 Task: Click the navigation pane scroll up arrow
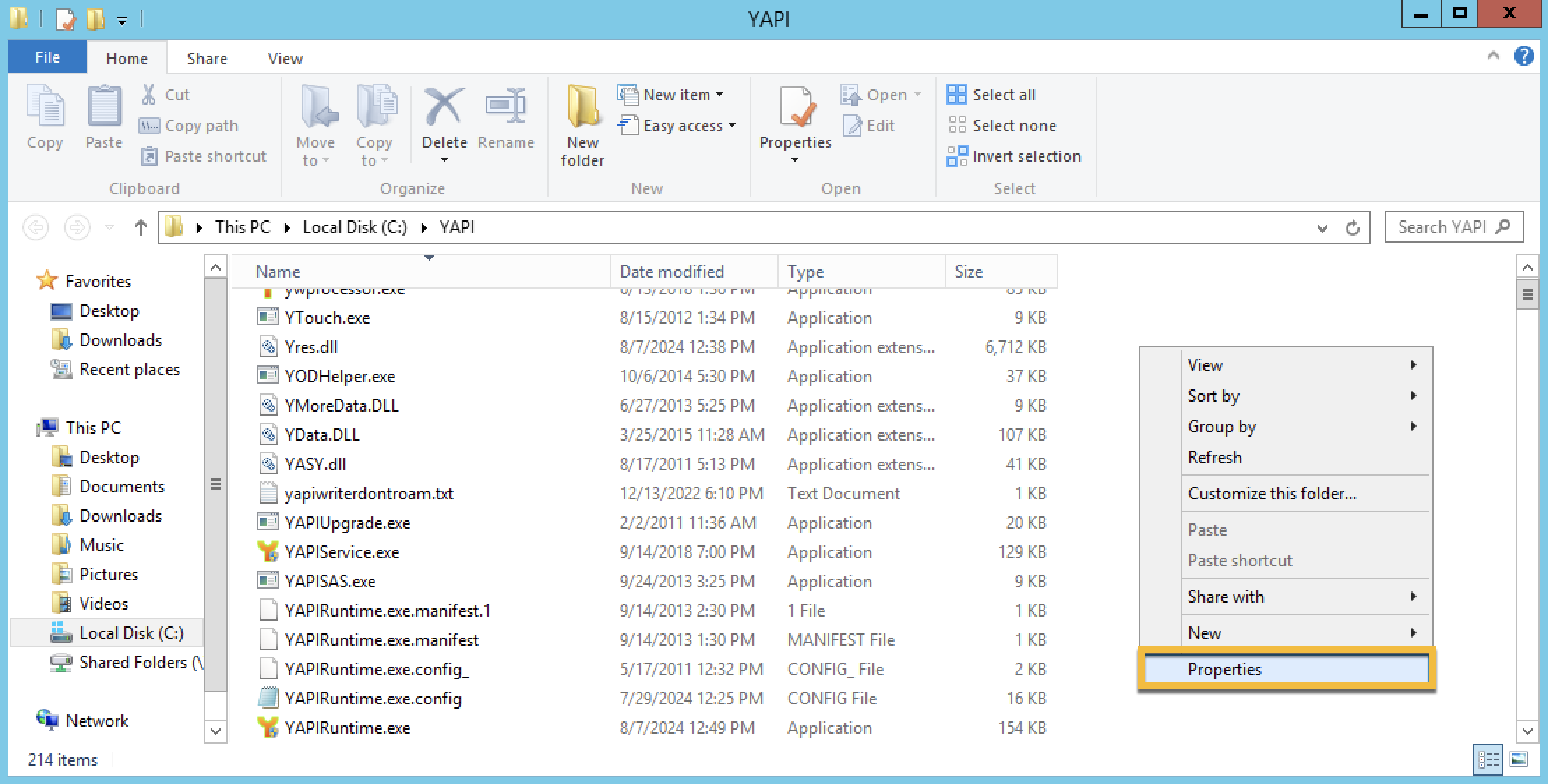(216, 267)
